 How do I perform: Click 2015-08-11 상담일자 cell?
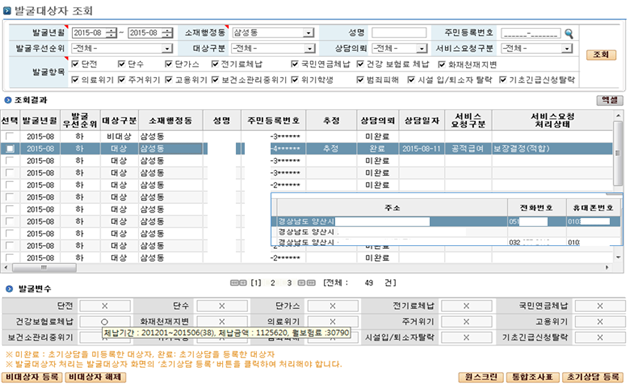click(422, 149)
